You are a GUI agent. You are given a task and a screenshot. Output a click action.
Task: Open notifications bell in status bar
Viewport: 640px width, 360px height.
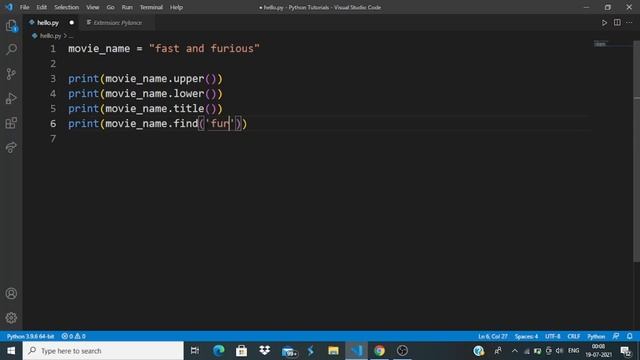pos(629,336)
